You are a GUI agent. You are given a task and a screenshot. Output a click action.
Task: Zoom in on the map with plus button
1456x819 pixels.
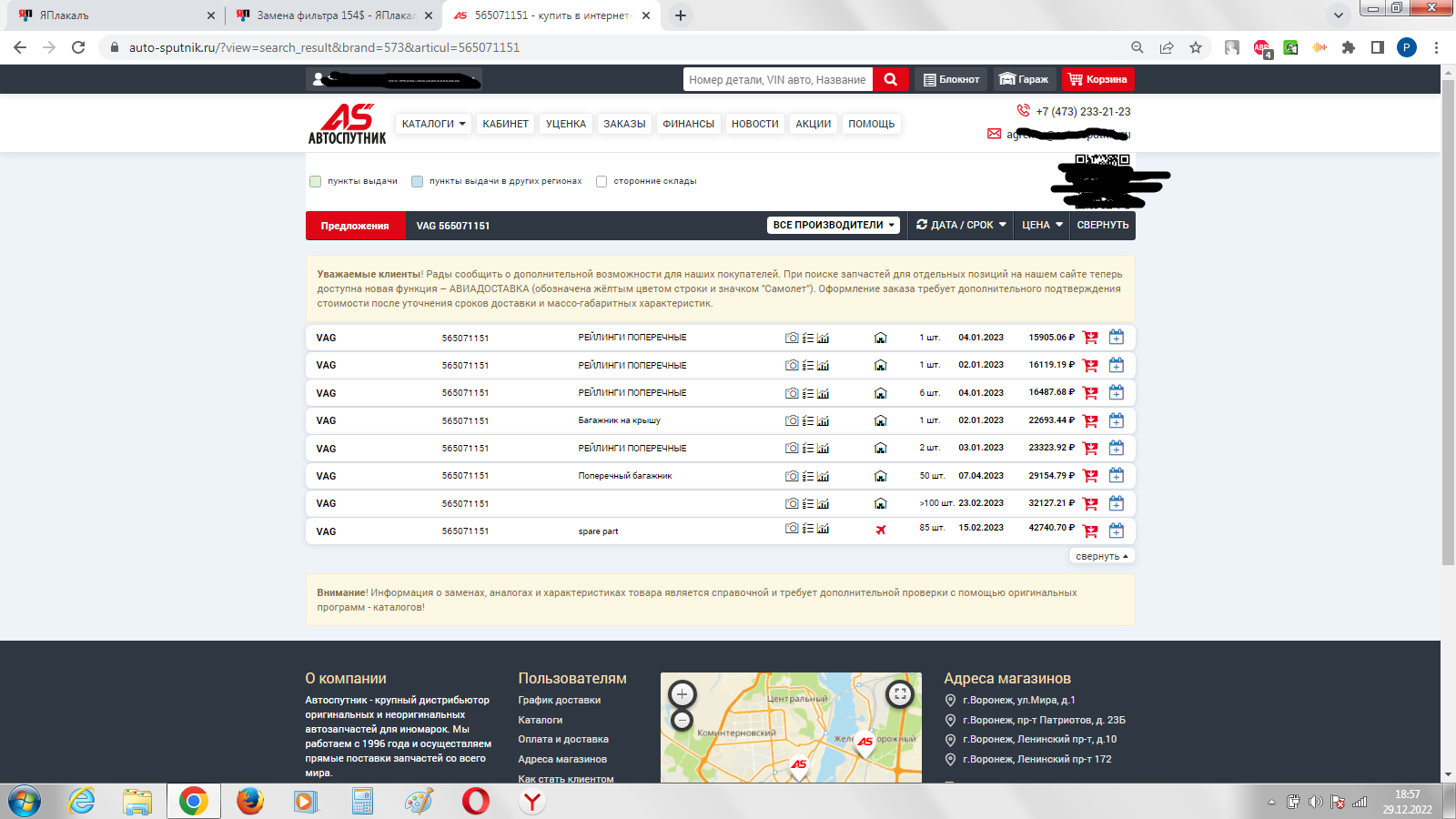tap(682, 694)
